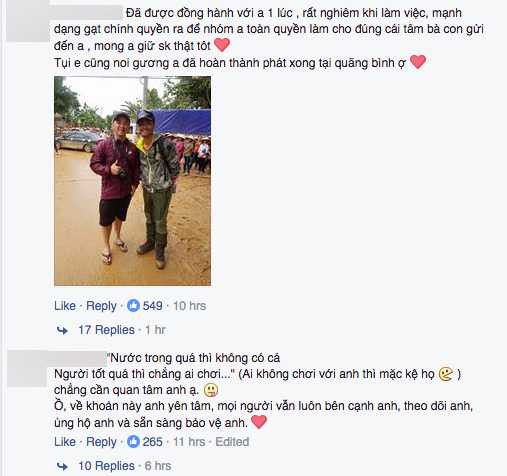This screenshot has width=507, height=476.
Task: Click the '10 hrs' timestamp link
Action: pos(189,306)
